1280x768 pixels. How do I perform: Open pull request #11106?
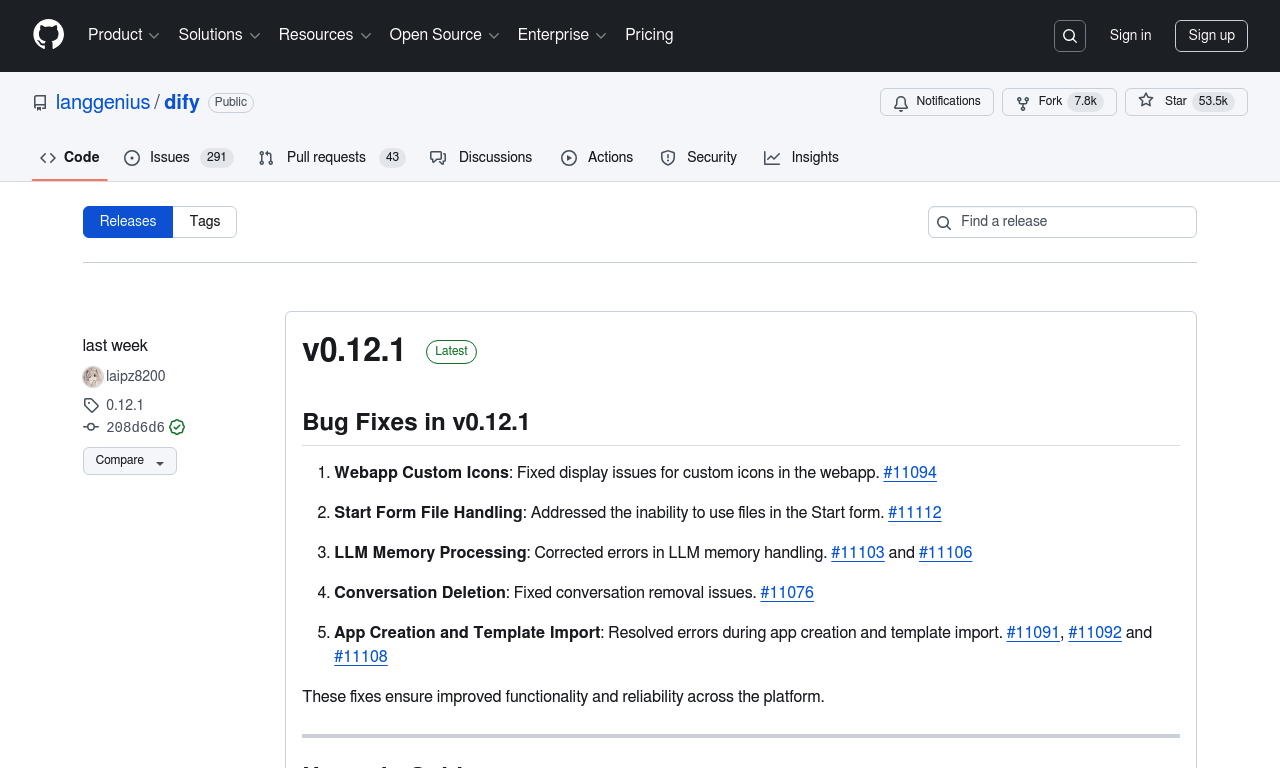(x=946, y=553)
